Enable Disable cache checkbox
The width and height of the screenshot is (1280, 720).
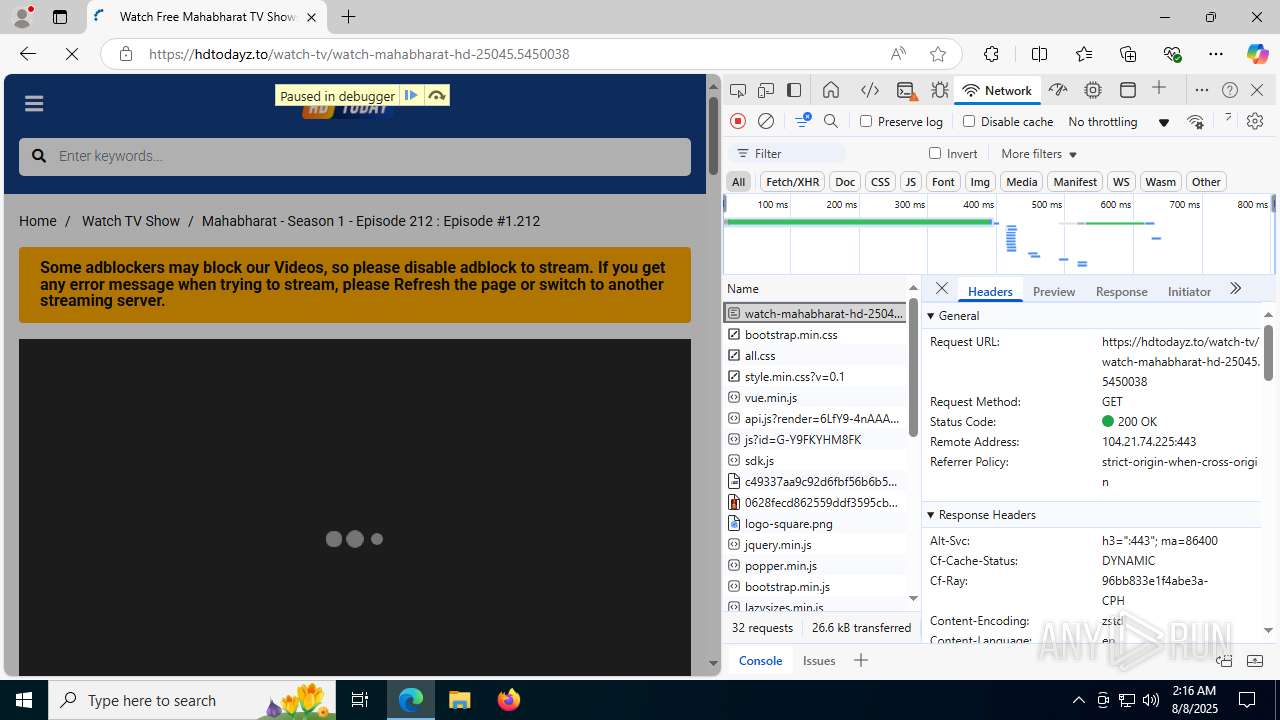pos(968,121)
